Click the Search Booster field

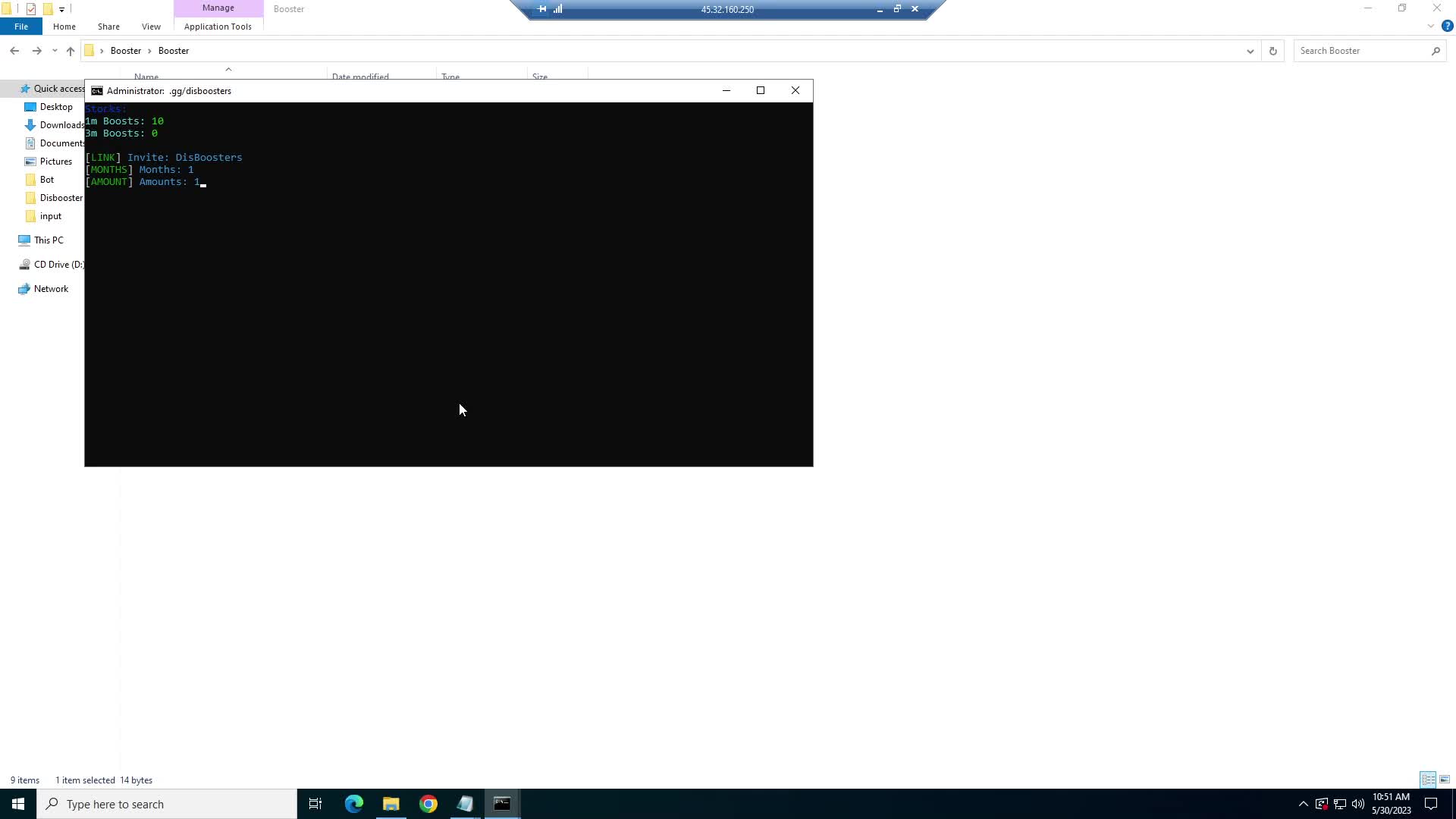[1361, 51]
